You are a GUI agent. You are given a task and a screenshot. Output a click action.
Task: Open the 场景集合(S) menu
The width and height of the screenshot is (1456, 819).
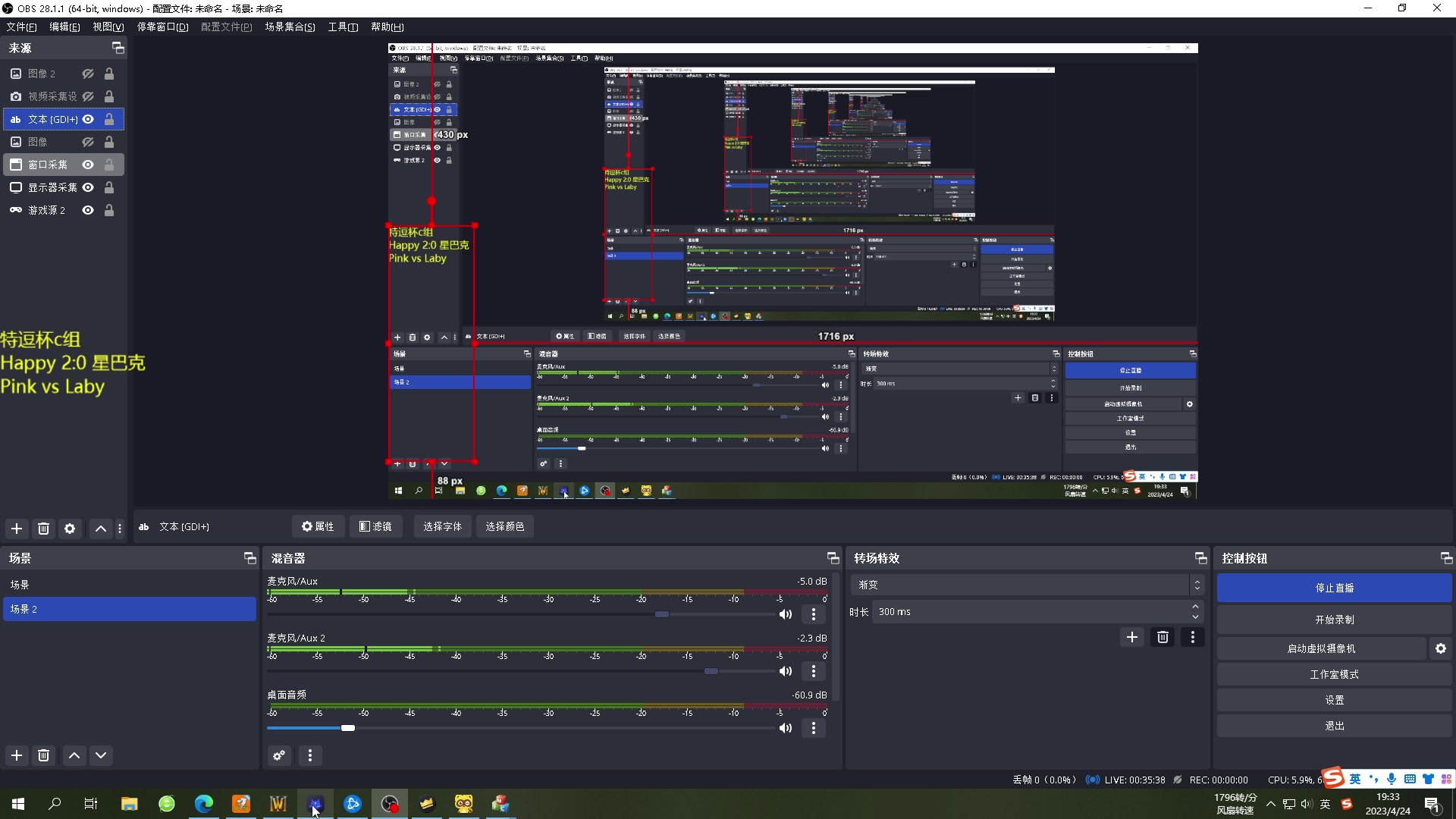[290, 27]
